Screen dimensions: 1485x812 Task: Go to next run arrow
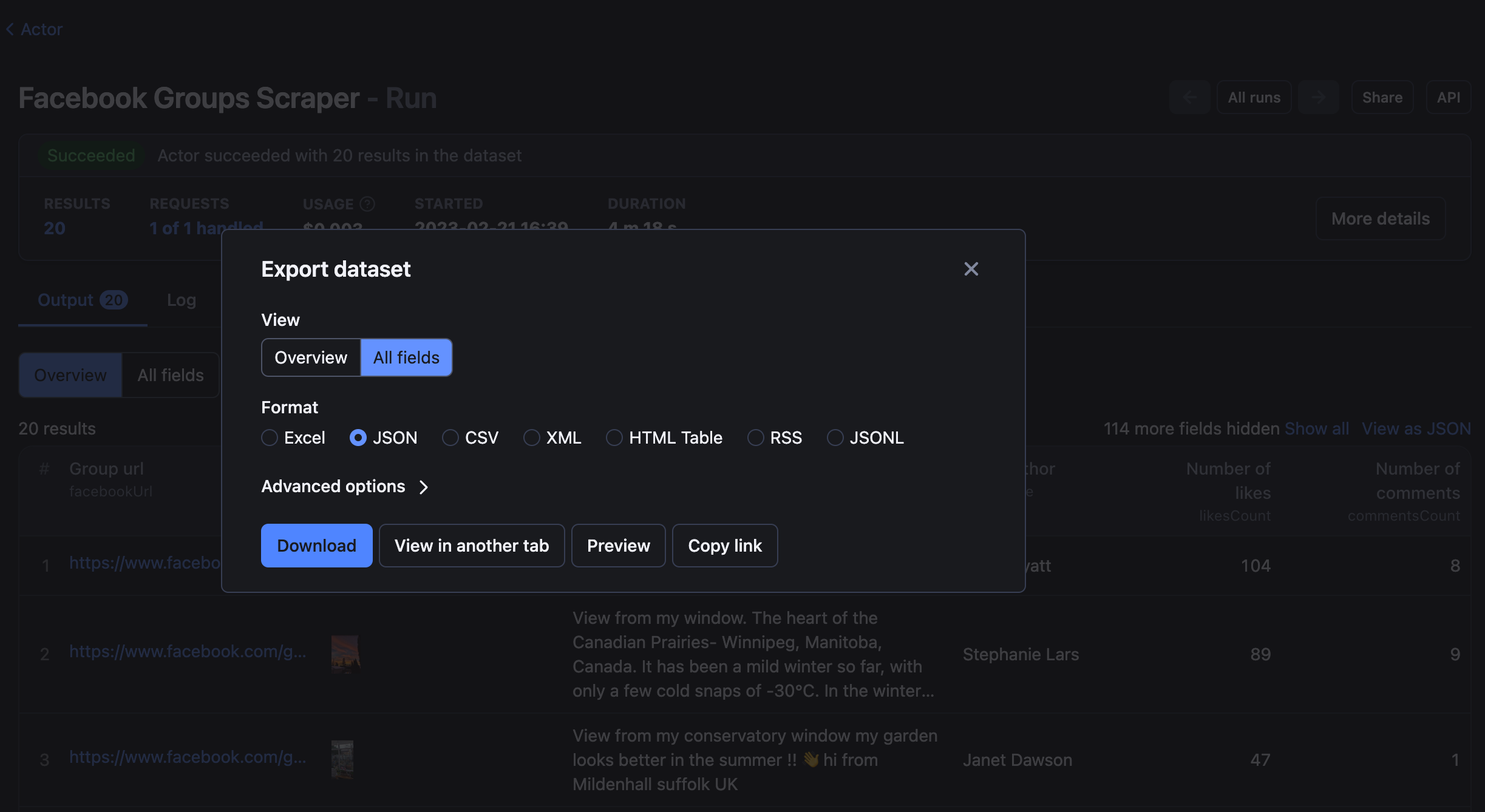pos(1318,97)
